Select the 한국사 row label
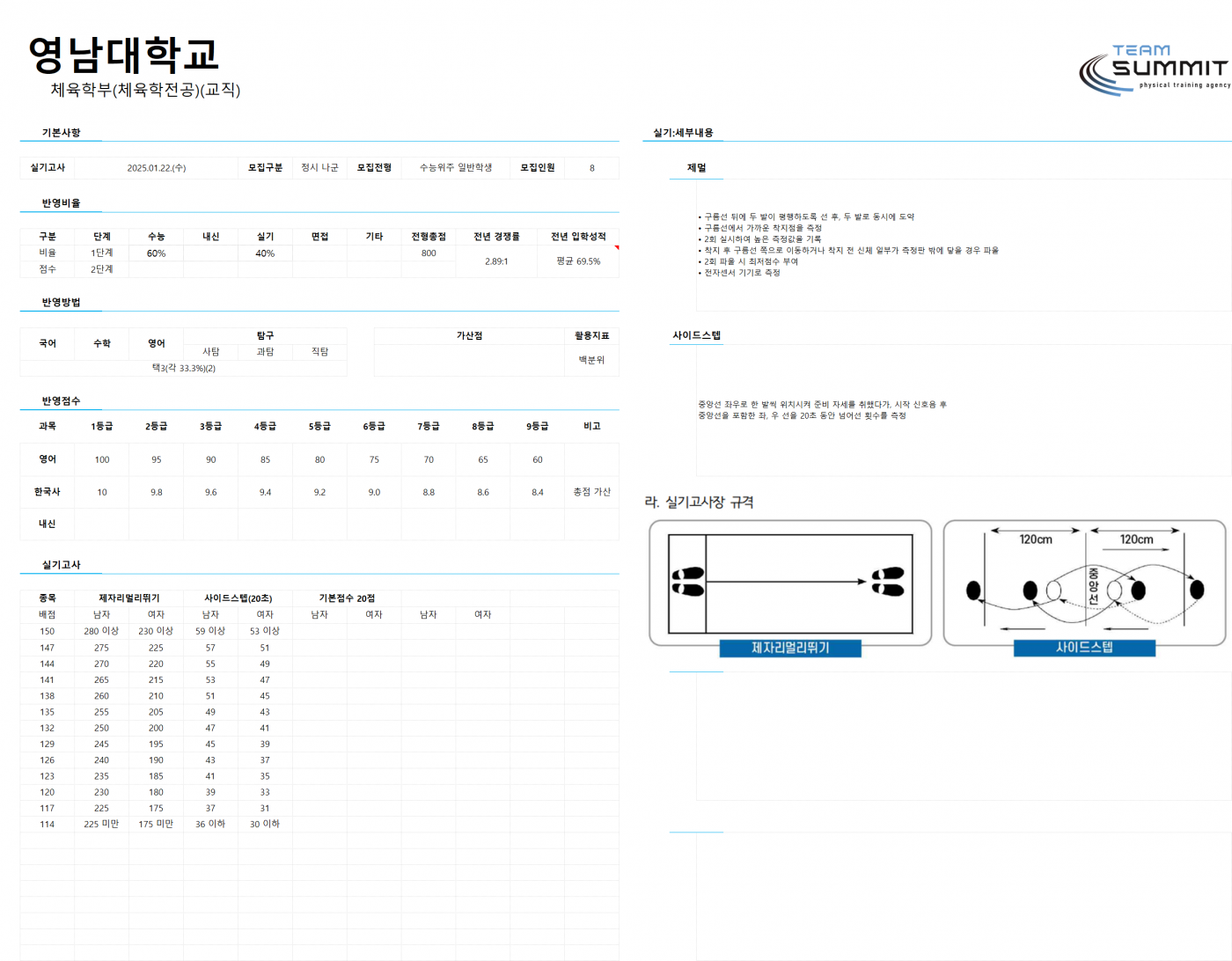This screenshot has width=1232, height=961. [48, 492]
